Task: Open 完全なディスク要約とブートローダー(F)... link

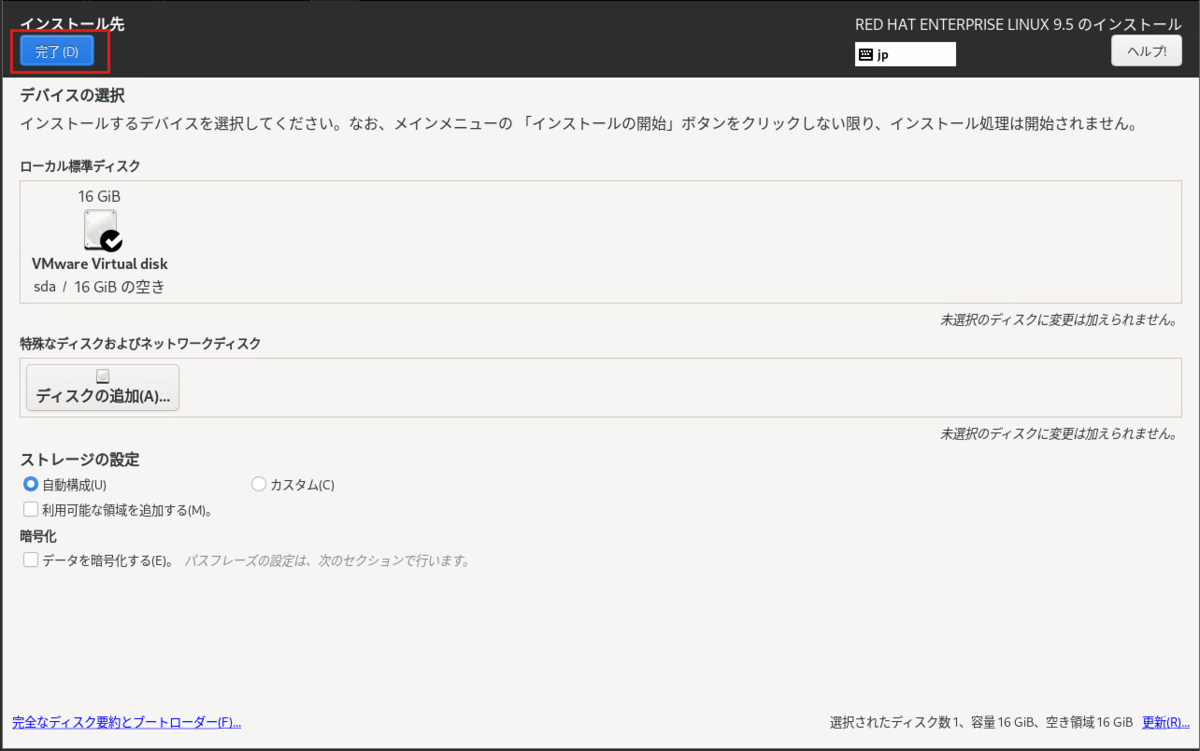Action: click(127, 722)
